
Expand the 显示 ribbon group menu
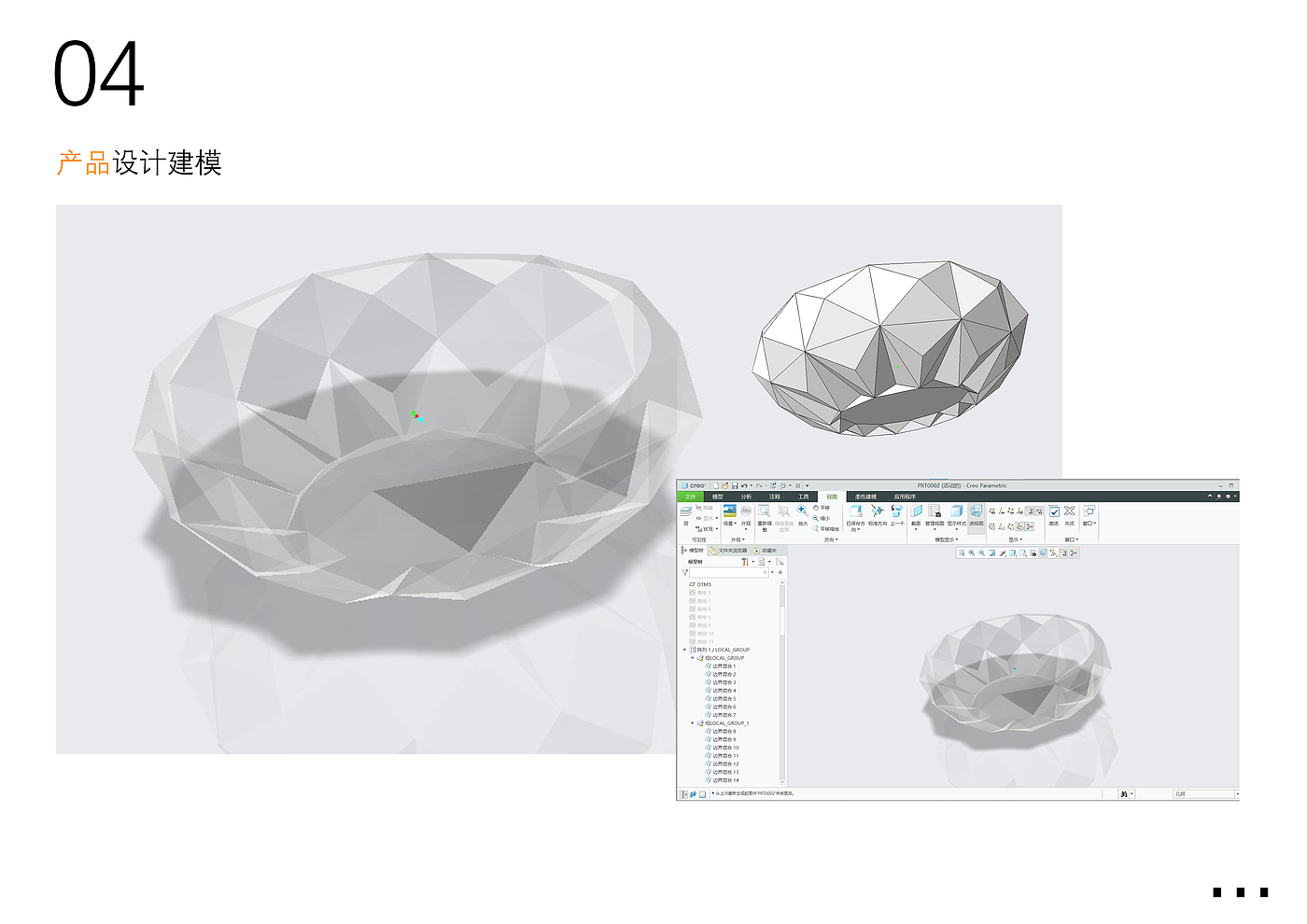pos(1016,539)
